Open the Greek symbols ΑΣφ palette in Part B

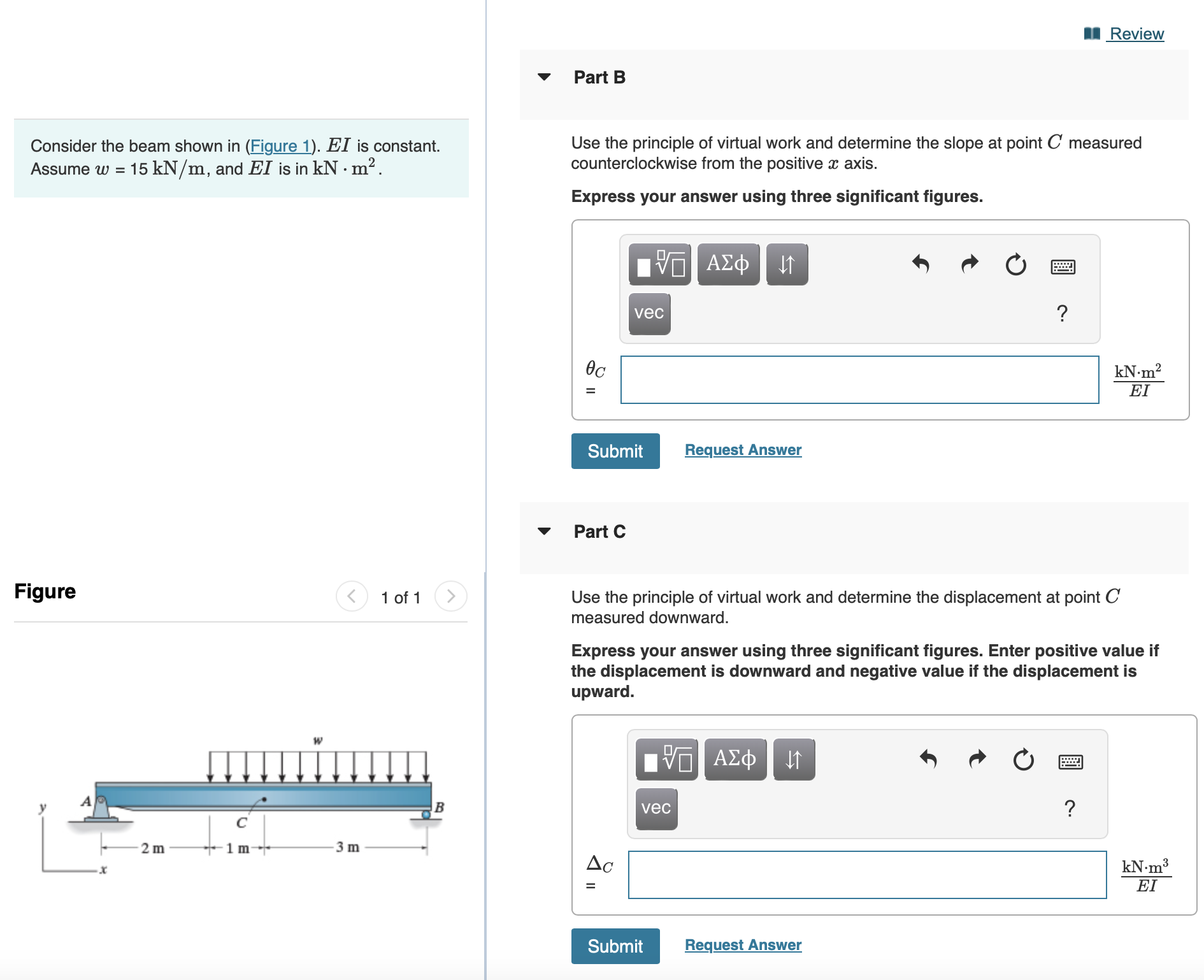[x=727, y=263]
